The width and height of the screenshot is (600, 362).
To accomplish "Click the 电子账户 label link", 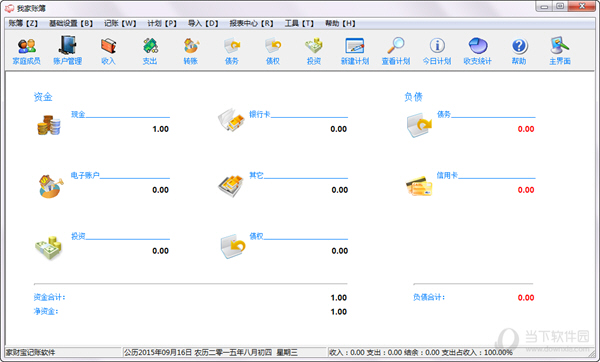I will point(85,175).
